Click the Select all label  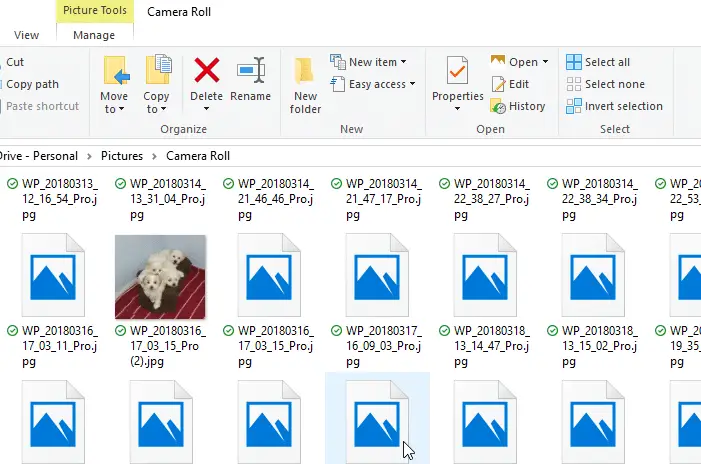(607, 62)
